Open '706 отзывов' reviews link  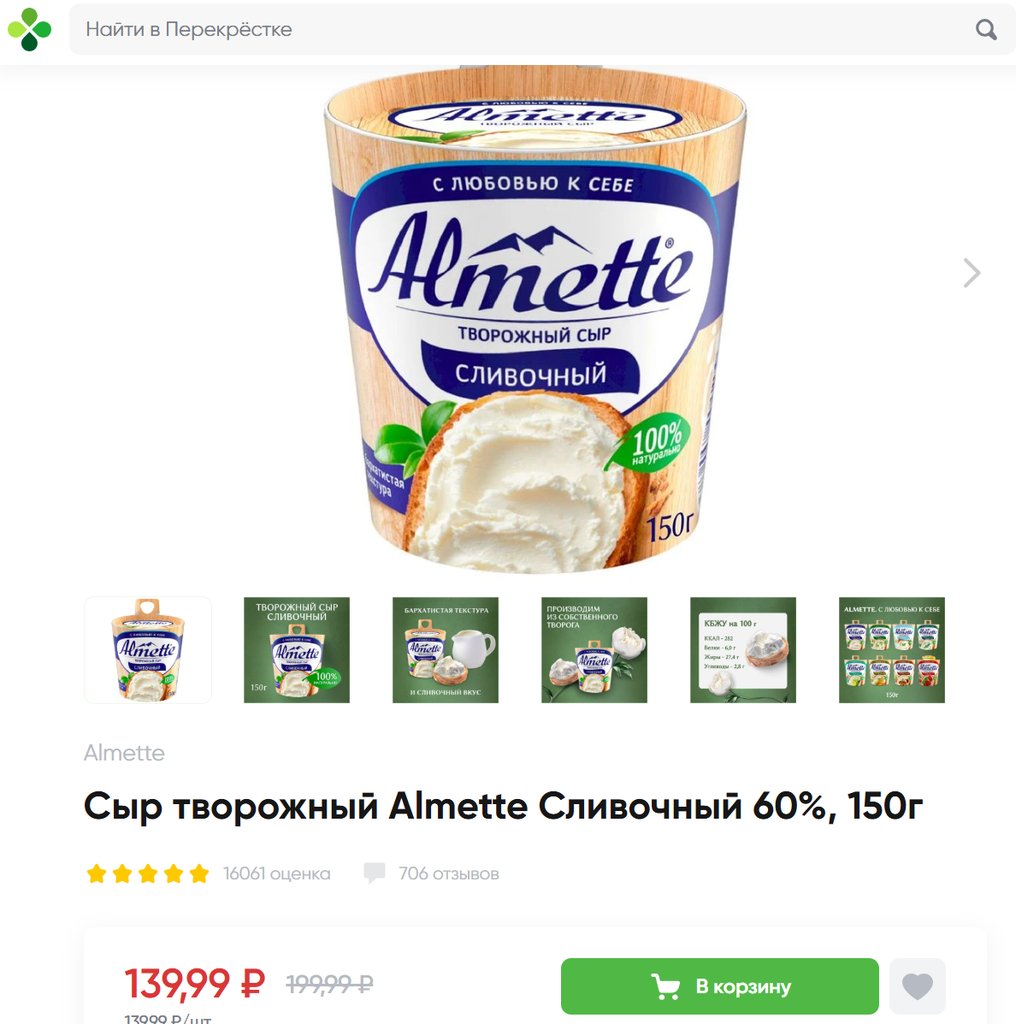tap(449, 873)
